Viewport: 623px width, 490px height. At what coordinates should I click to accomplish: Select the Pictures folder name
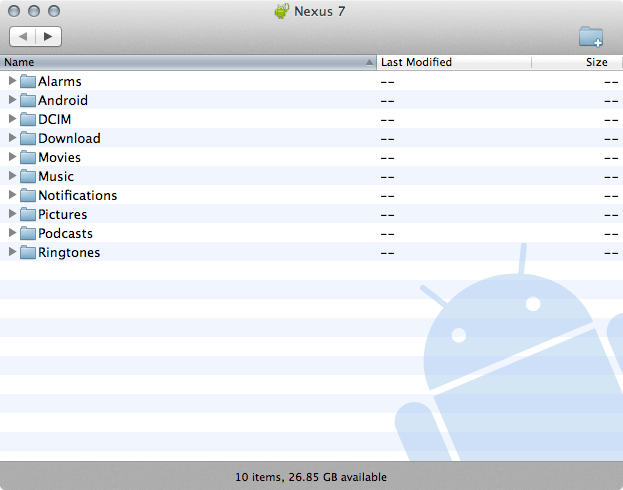click(62, 215)
